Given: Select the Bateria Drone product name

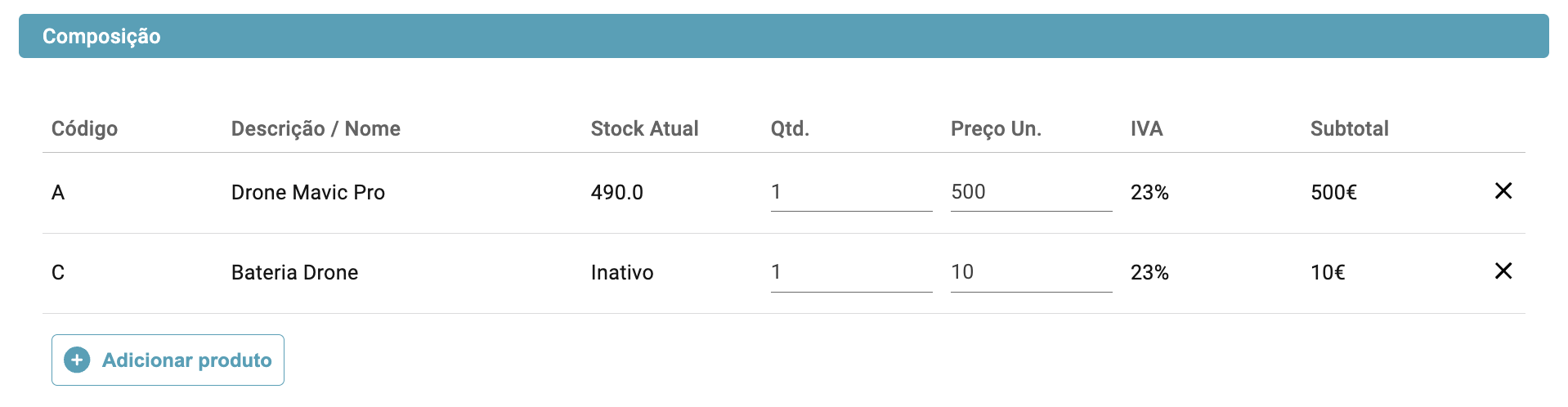Looking at the screenshot, I should pyautogui.click(x=294, y=272).
